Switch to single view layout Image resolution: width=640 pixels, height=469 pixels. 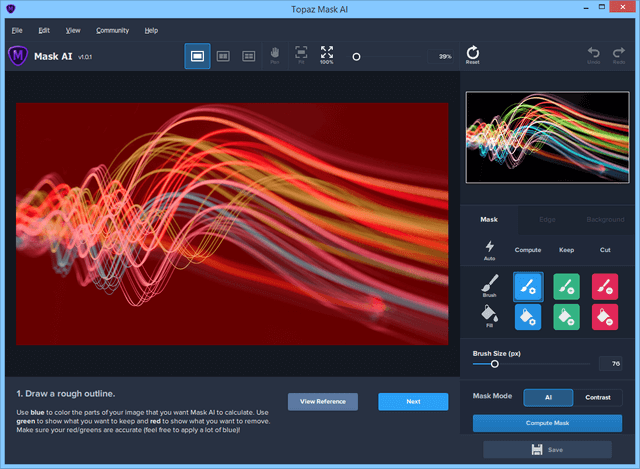coord(197,57)
